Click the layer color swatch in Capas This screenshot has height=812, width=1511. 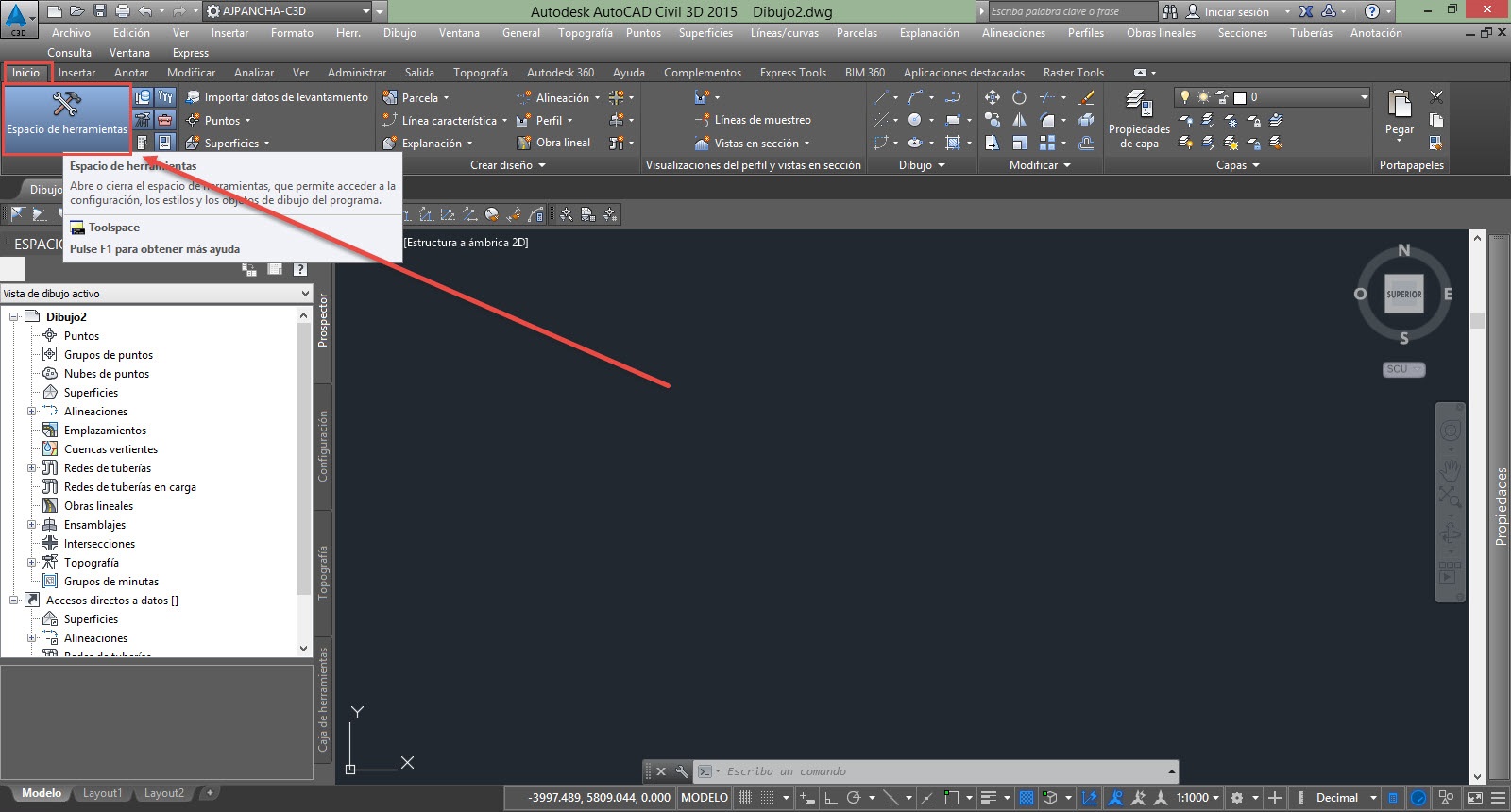coord(1240,97)
